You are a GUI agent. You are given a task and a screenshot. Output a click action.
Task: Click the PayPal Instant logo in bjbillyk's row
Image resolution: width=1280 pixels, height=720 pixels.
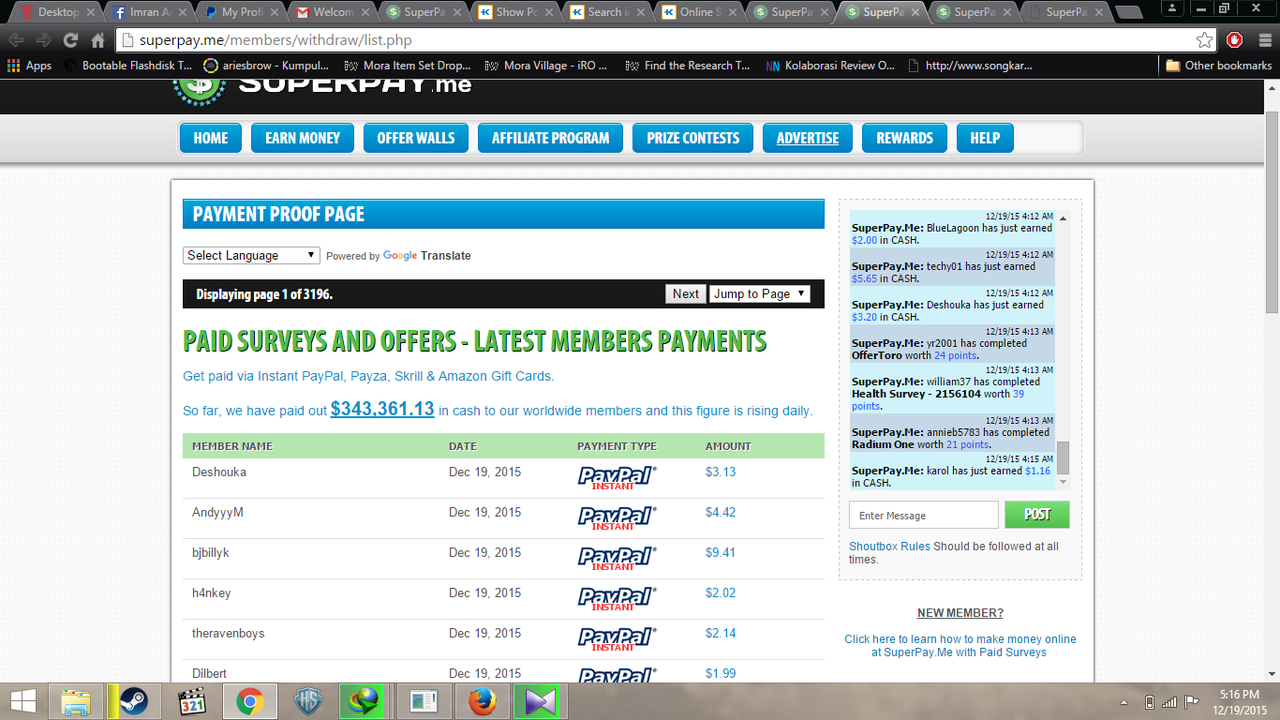617,558
